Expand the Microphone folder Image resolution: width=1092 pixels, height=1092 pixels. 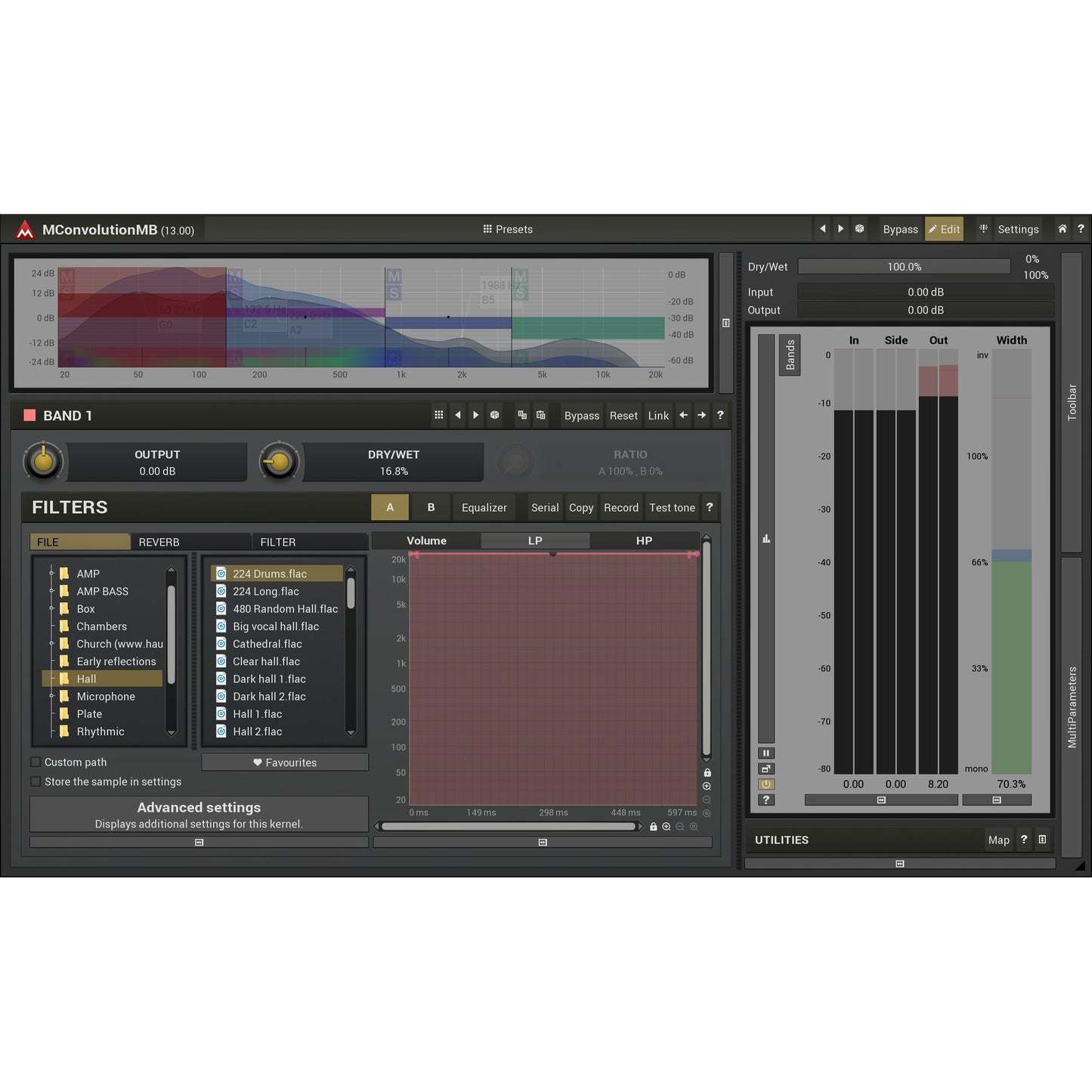pos(51,696)
